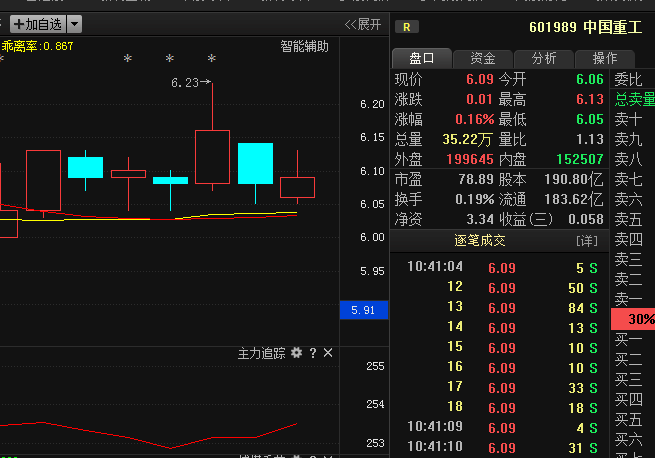This screenshot has width=655, height=458.
Task: Select the trade row with volume 50
Action: (x=499, y=288)
